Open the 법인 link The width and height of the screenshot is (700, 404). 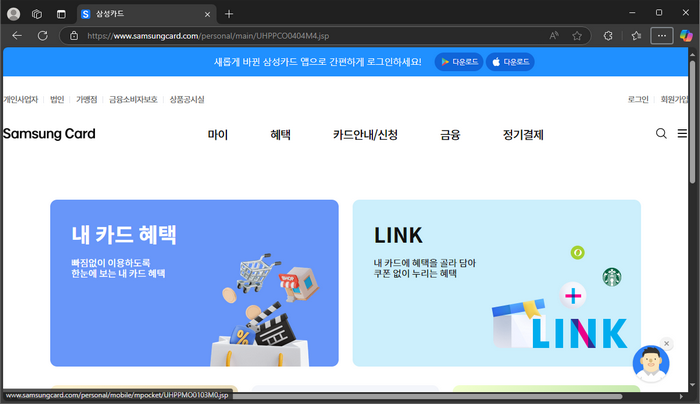point(57,100)
